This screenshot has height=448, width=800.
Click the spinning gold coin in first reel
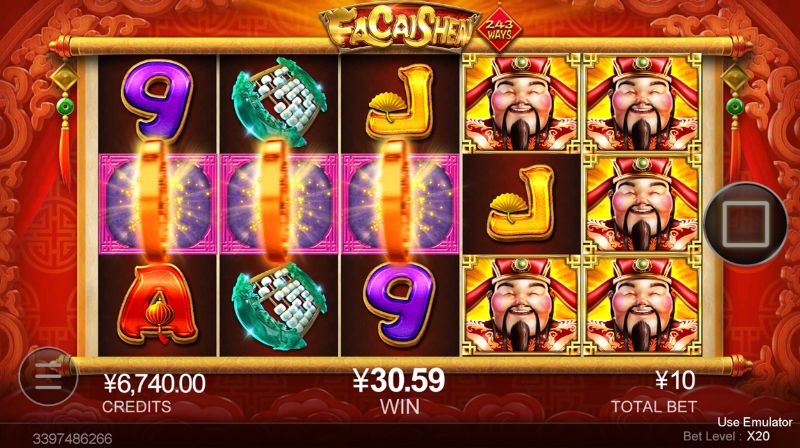154,203
